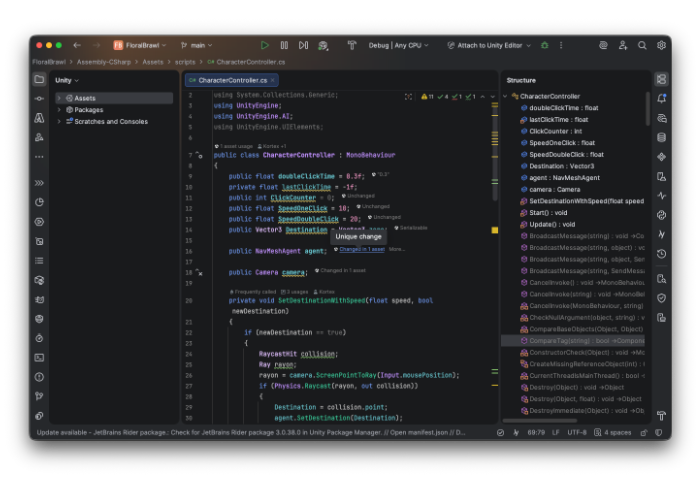The image size is (696, 493).
Task: Navigate back with the left arrow
Action: point(77,45)
